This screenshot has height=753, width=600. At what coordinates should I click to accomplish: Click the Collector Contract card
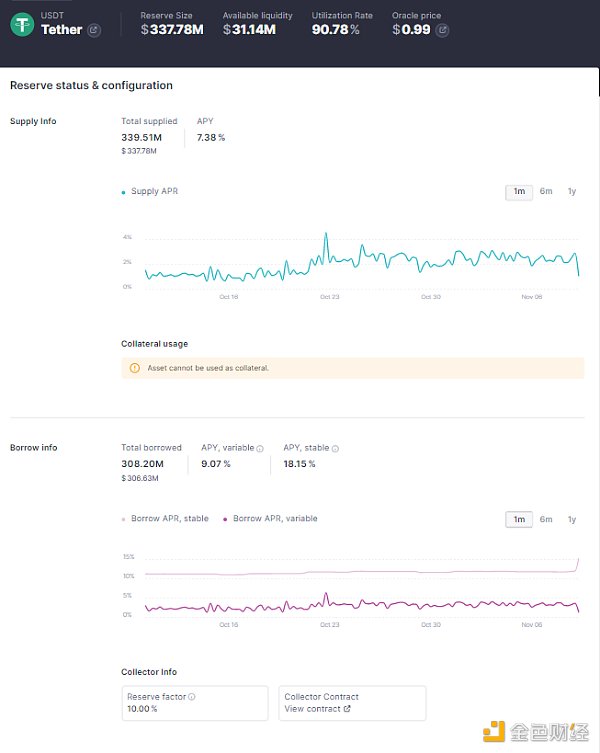coord(352,703)
